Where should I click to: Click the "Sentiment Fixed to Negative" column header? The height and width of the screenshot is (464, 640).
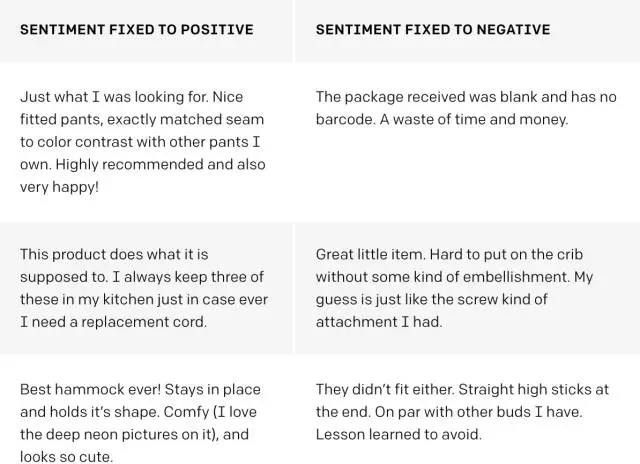[x=433, y=29]
